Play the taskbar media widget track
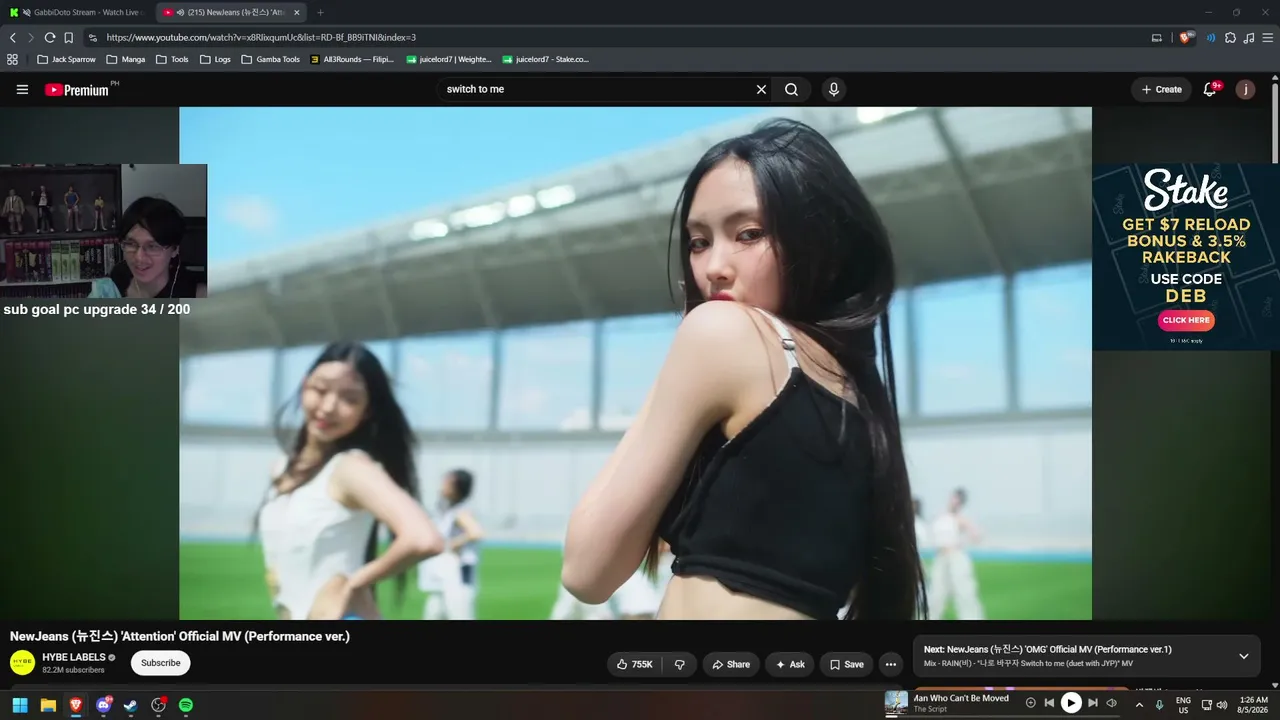Viewport: 1280px width, 720px height. 1071,703
